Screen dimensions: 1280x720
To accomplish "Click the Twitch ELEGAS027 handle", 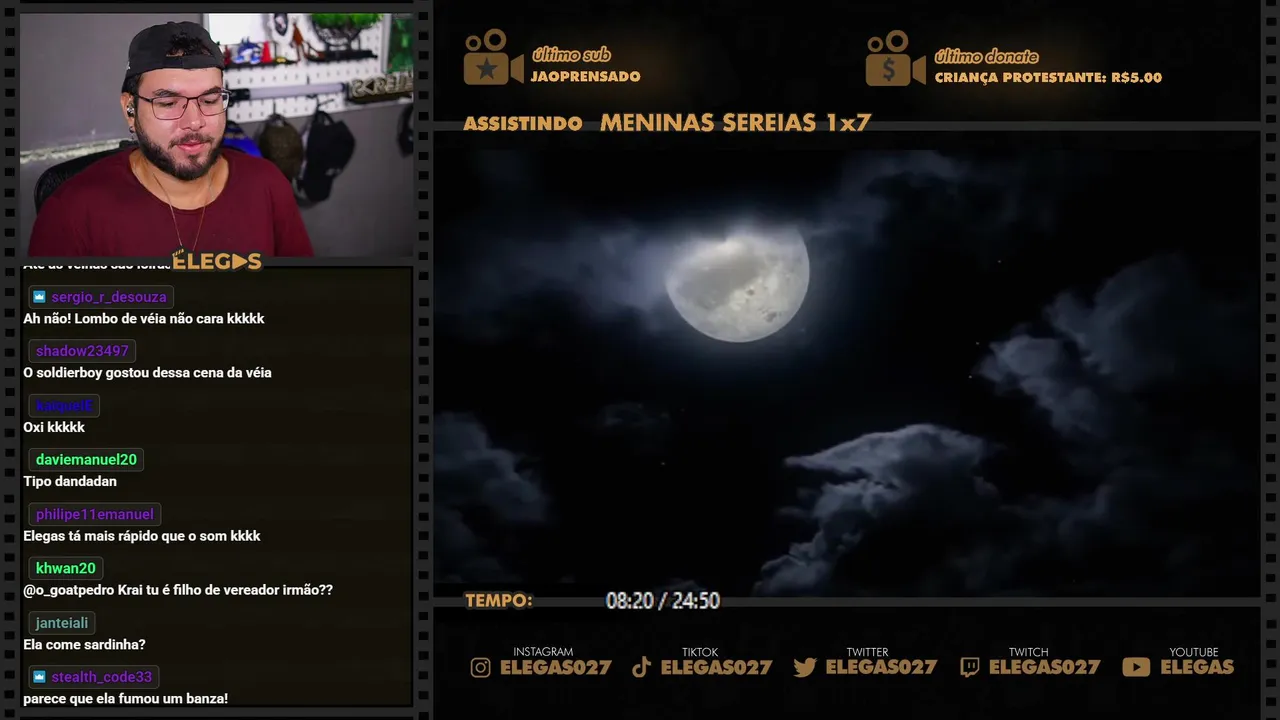I will [x=1045, y=668].
